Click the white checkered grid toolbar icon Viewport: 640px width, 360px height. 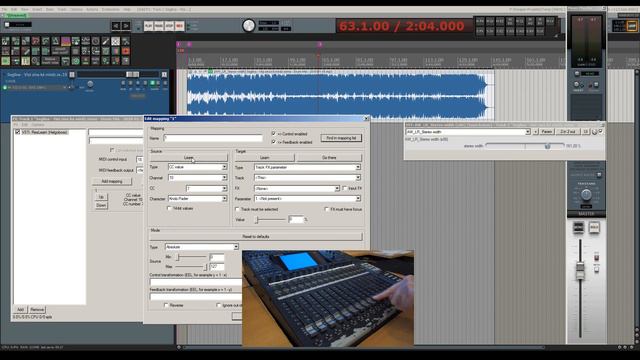click(x=116, y=41)
